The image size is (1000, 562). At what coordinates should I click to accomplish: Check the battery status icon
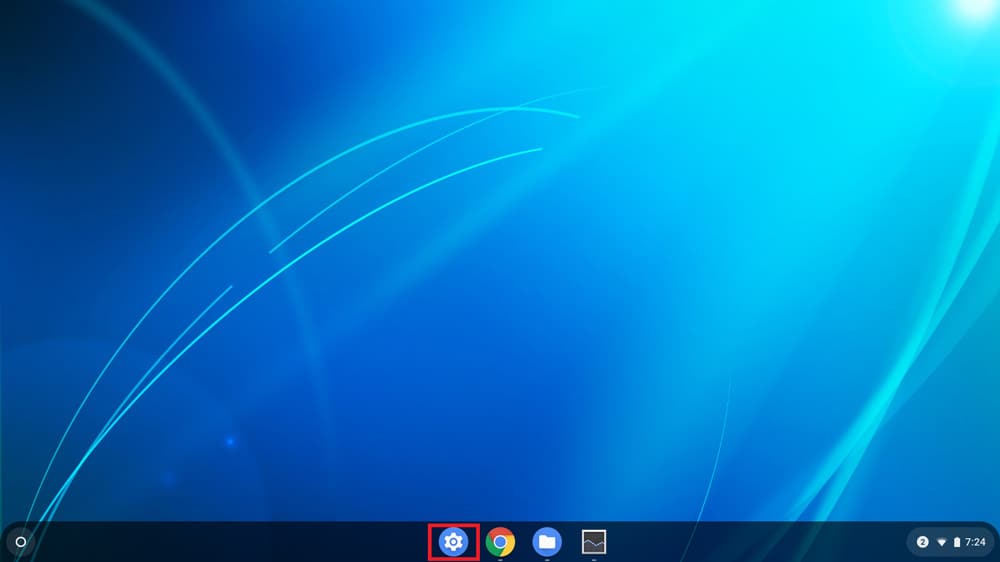[957, 542]
